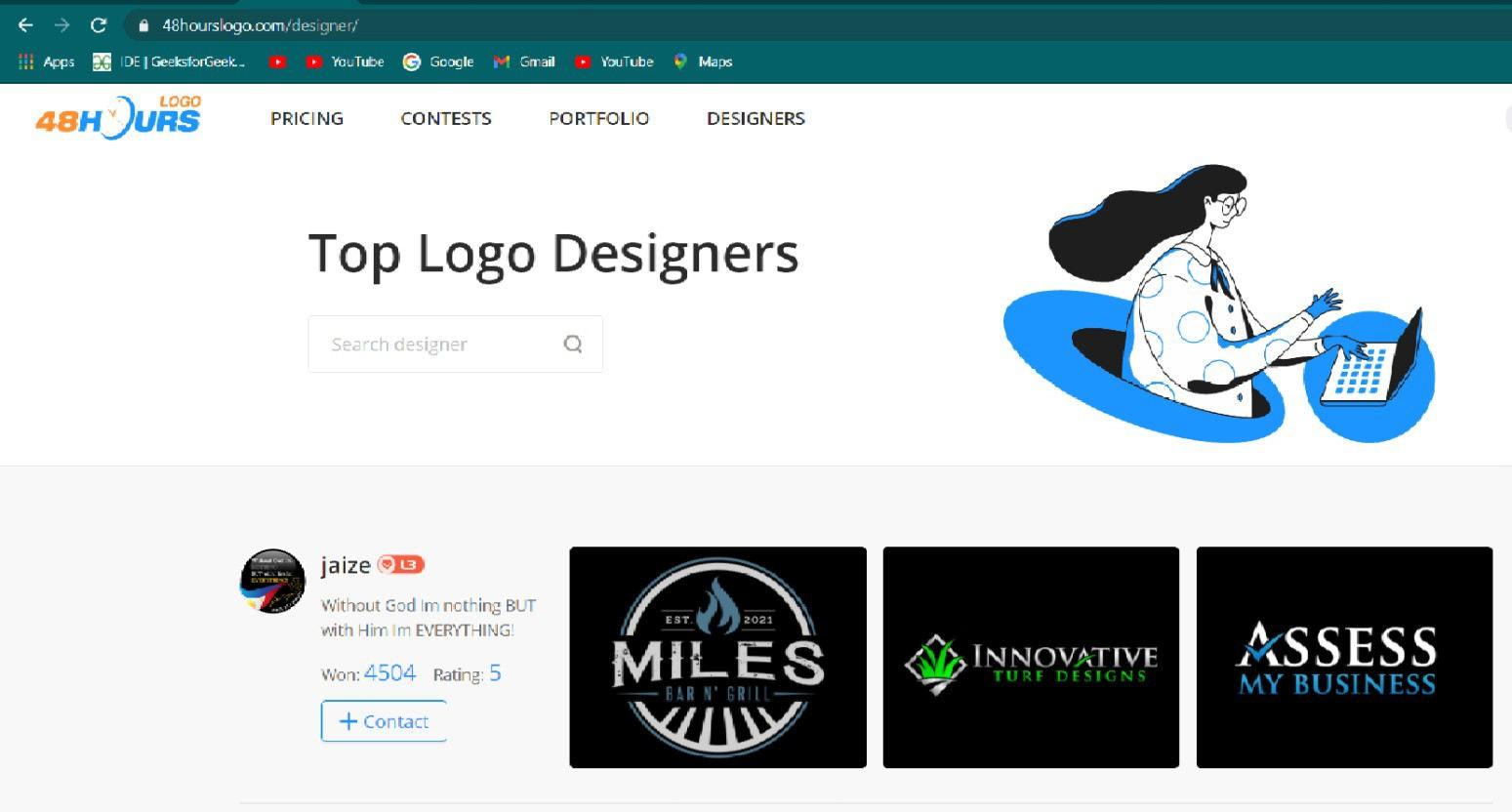Open the Apps bookmark shortcut

pyautogui.click(x=47, y=61)
